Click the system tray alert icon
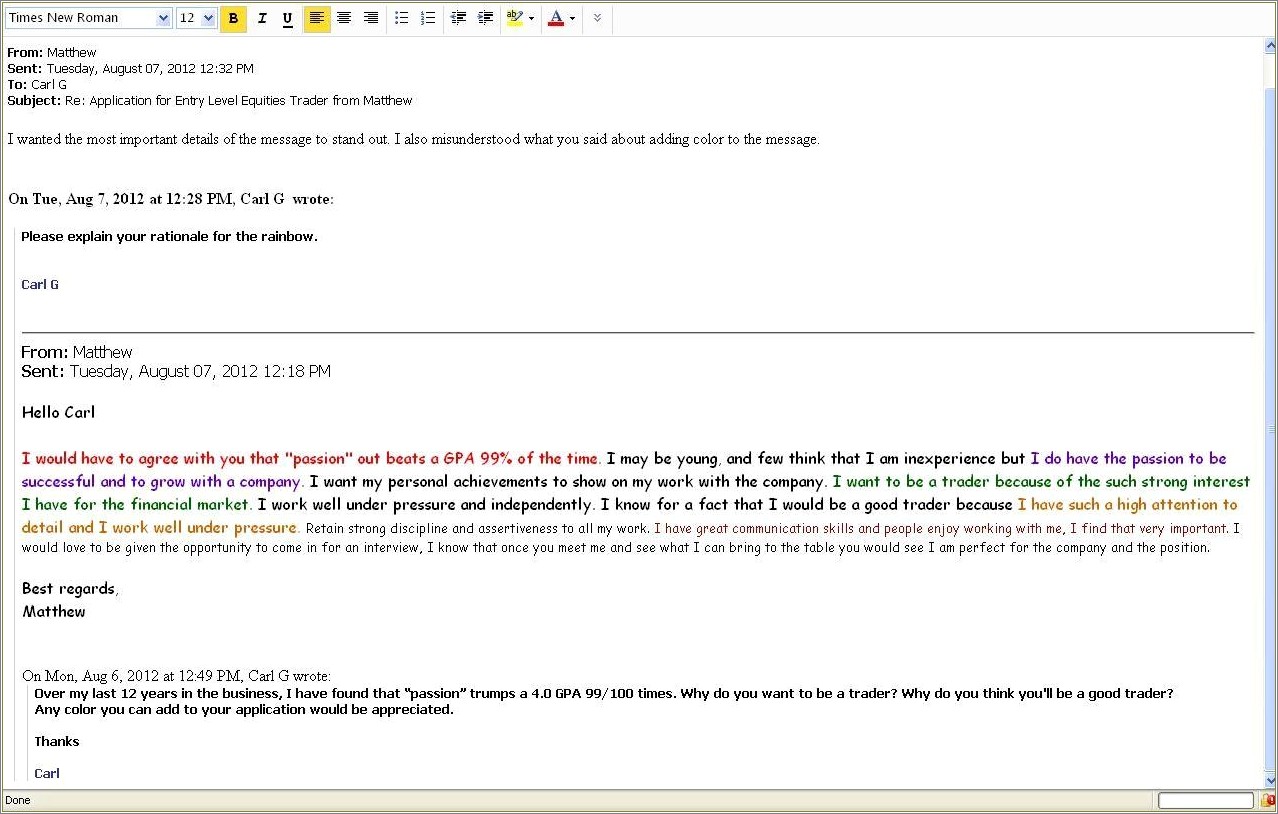The width and height of the screenshot is (1278, 814). pos(1268,800)
